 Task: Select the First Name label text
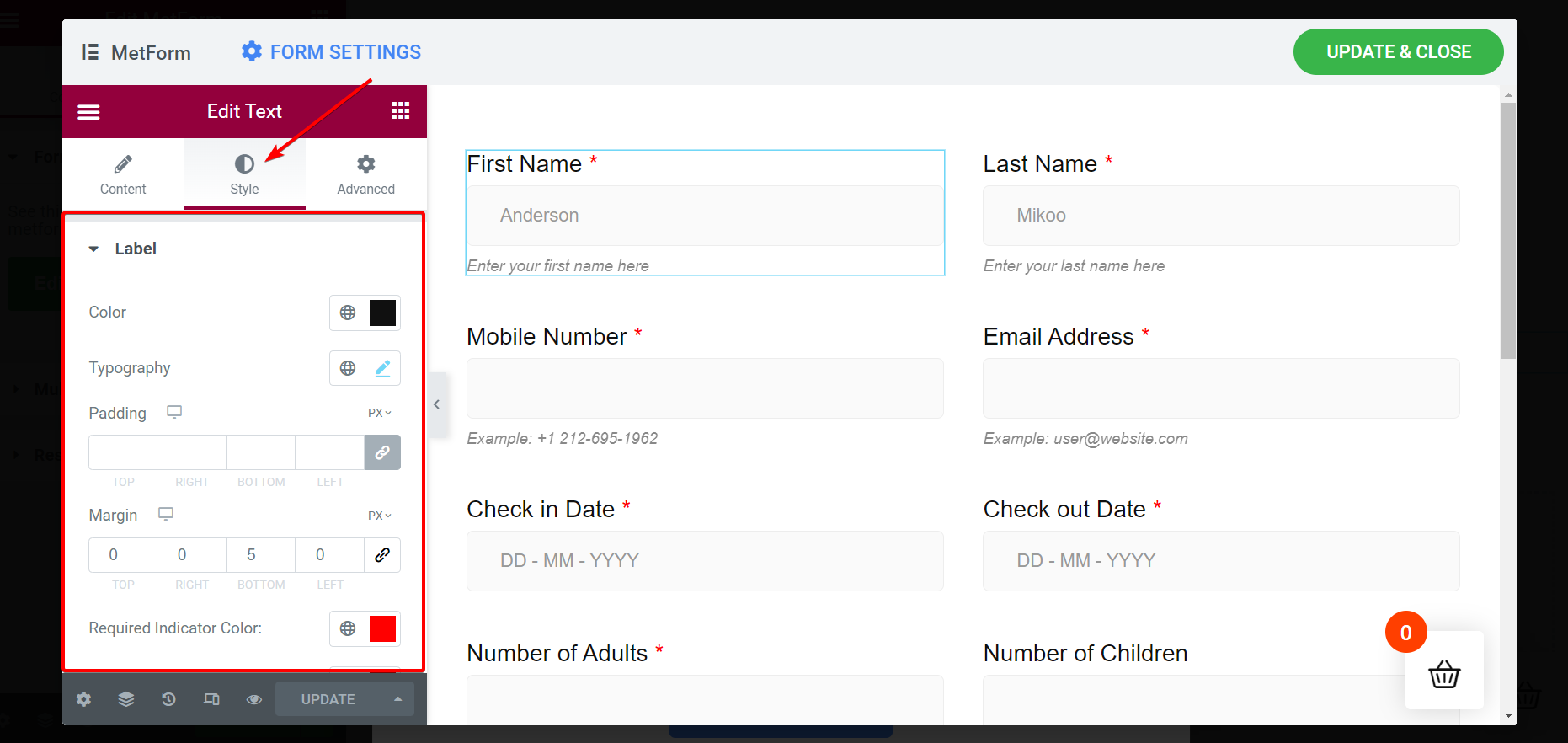point(524,163)
